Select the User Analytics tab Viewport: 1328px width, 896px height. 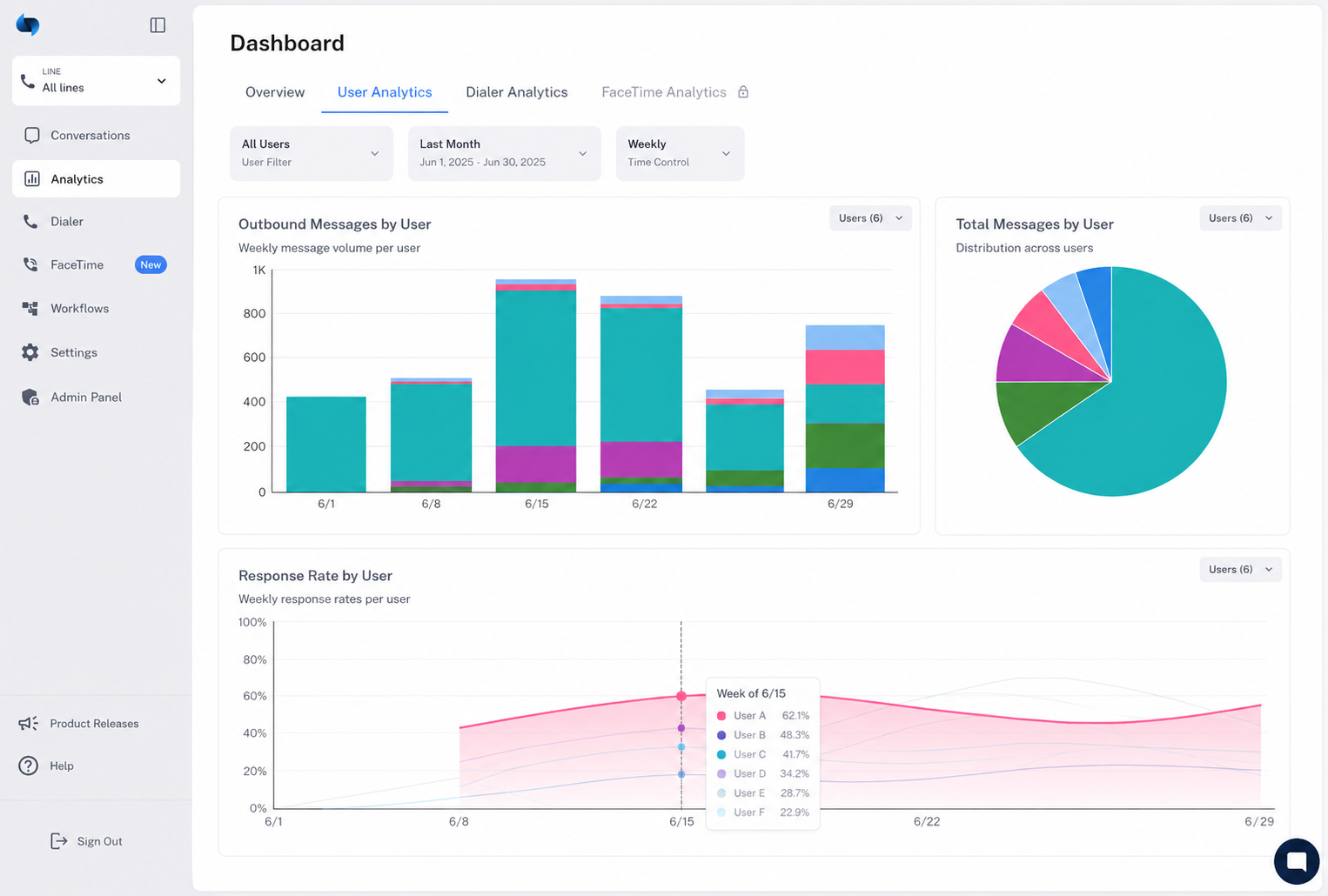tap(385, 92)
